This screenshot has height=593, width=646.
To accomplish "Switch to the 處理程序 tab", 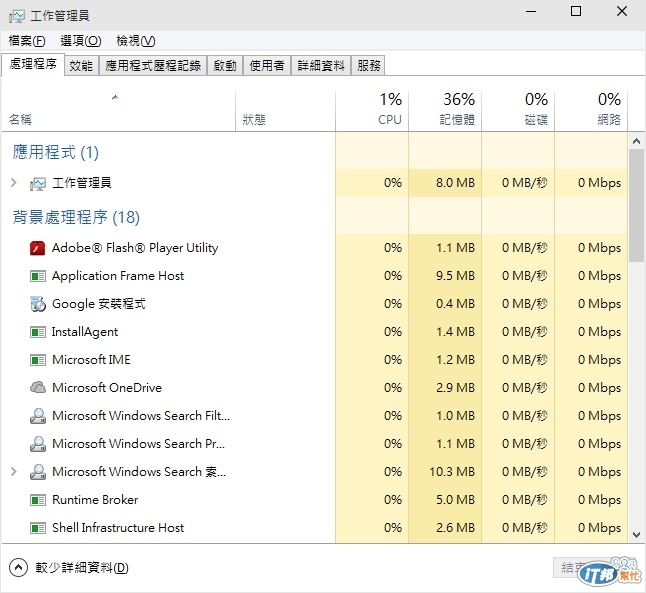I will tap(33, 64).
